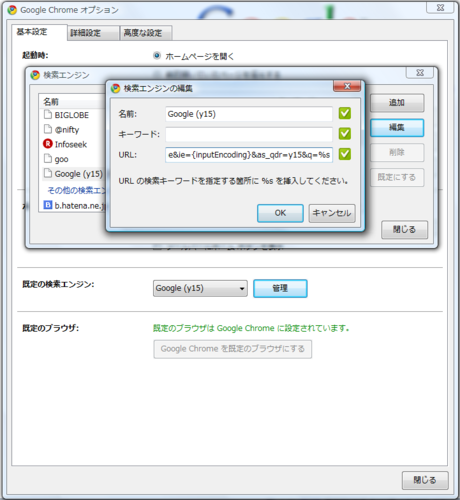The width and height of the screenshot is (460, 500).
Task: Click the 名前 column header
Action: (x=73, y=101)
